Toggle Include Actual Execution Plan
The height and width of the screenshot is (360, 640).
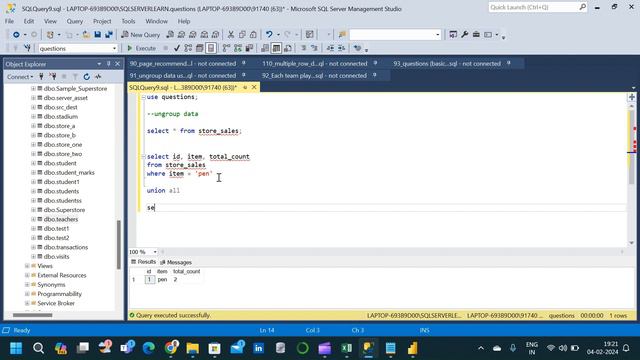[x=227, y=48]
